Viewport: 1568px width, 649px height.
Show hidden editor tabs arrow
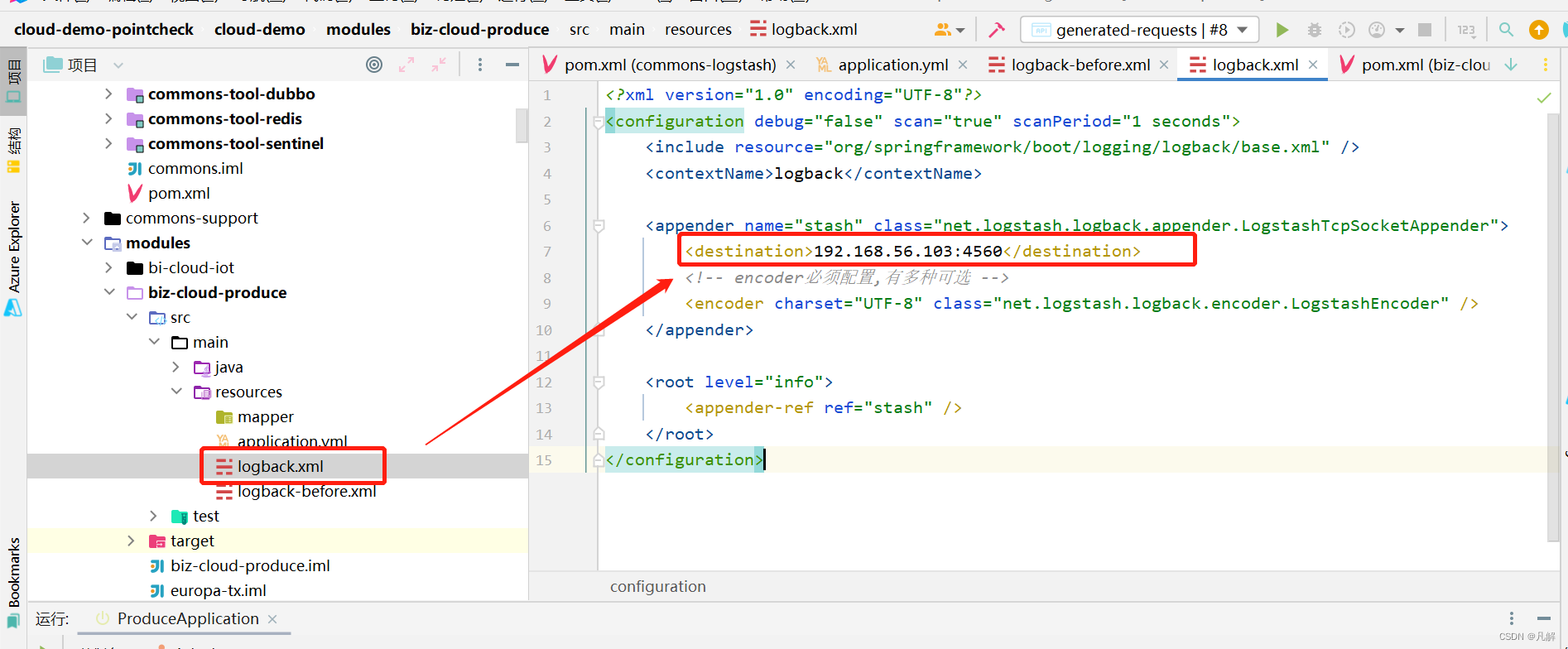(1511, 65)
